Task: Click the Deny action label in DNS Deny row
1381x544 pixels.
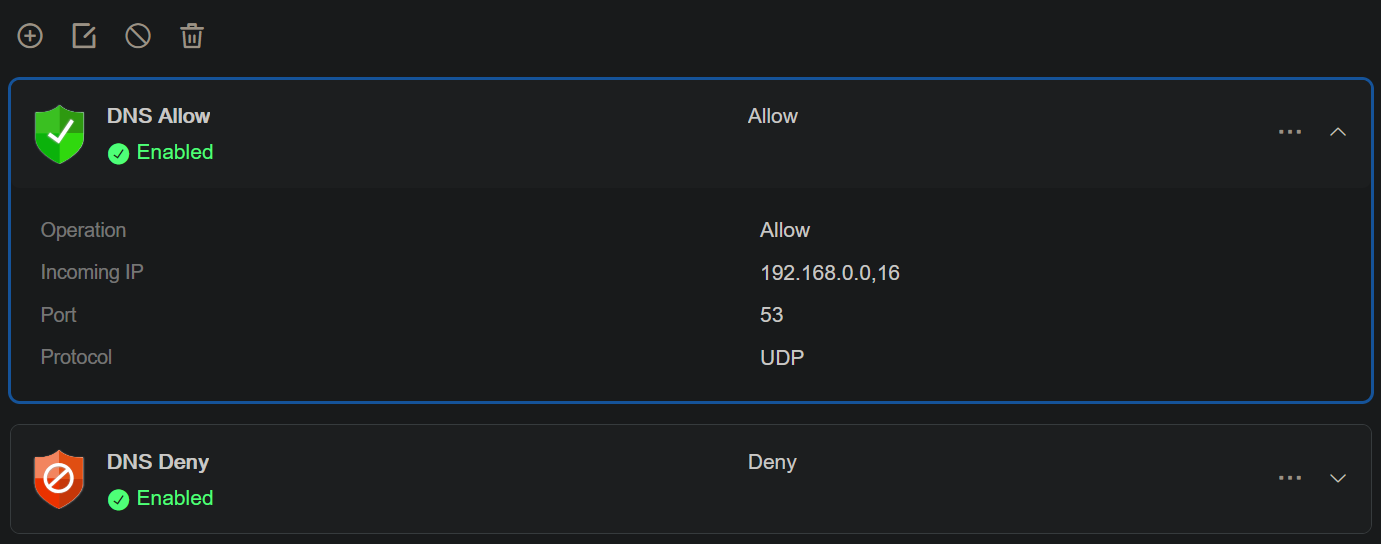Action: pyautogui.click(x=772, y=462)
